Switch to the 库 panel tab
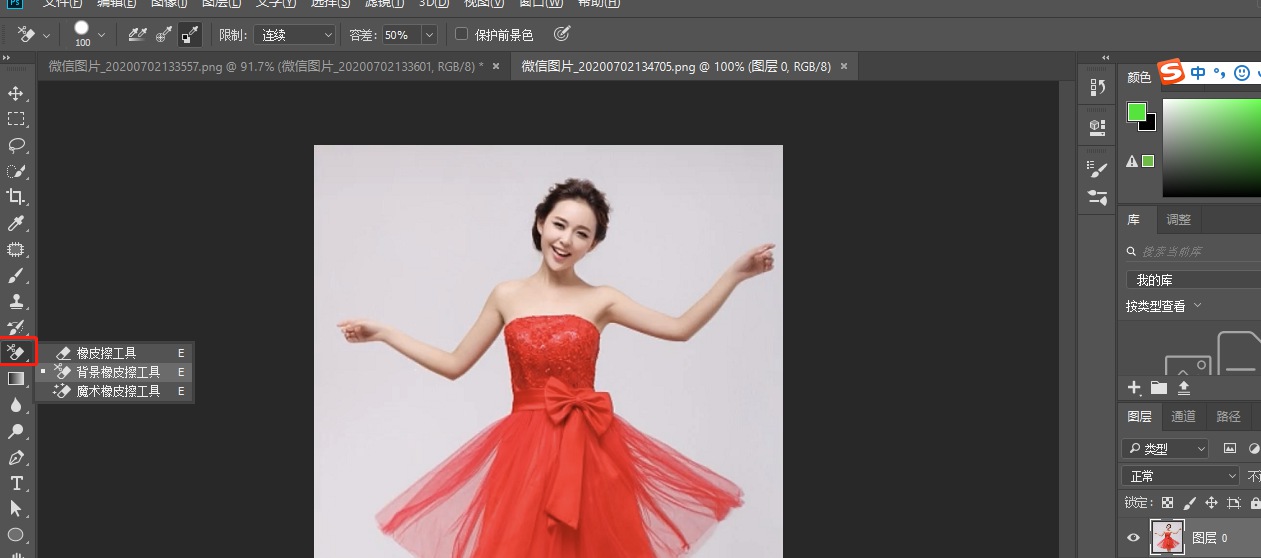 click(1133, 220)
